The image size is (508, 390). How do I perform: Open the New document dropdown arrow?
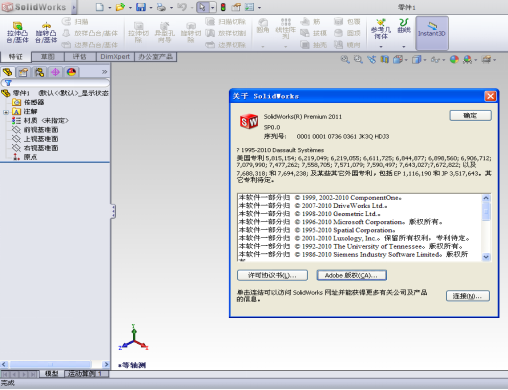tap(110, 7)
